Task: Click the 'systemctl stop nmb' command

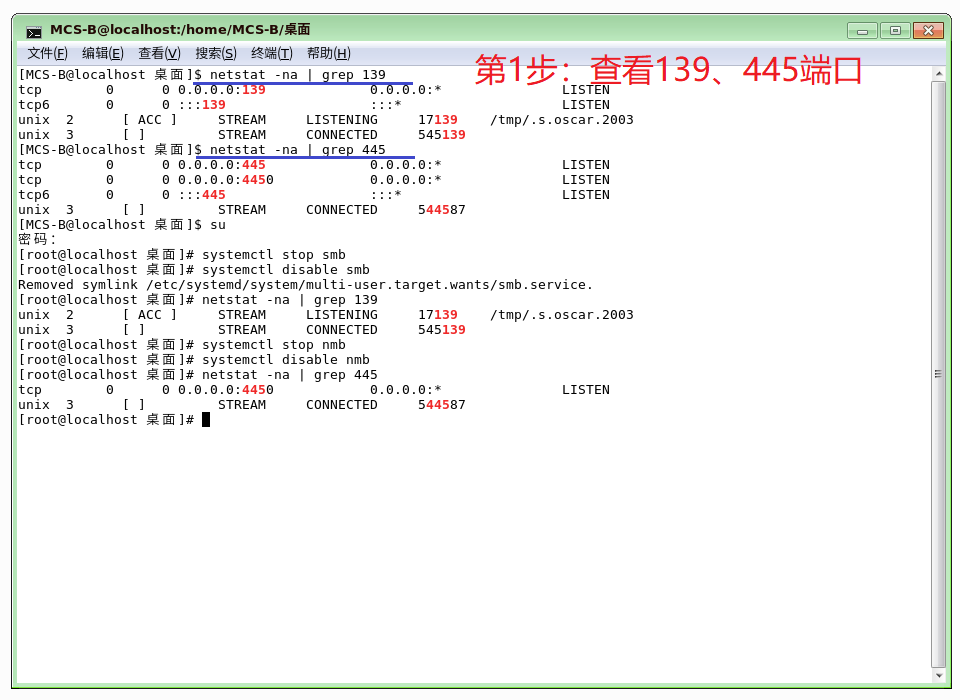Action: pos(274,345)
